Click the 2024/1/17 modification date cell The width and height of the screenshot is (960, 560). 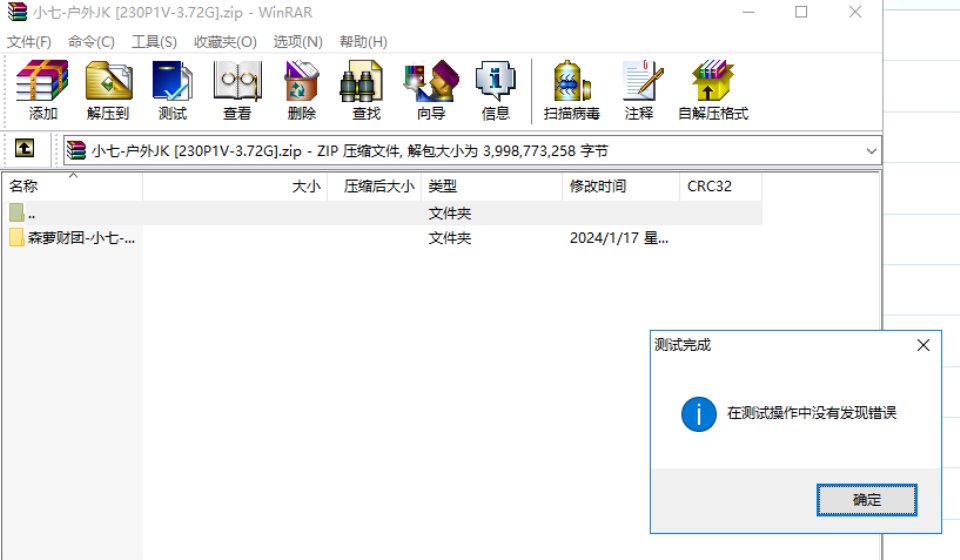point(619,238)
